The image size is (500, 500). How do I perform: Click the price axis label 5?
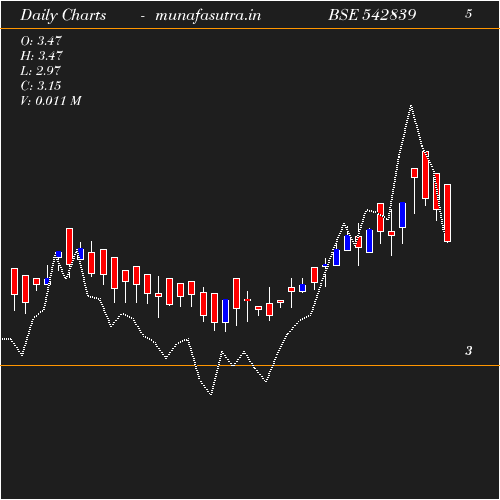[468, 14]
